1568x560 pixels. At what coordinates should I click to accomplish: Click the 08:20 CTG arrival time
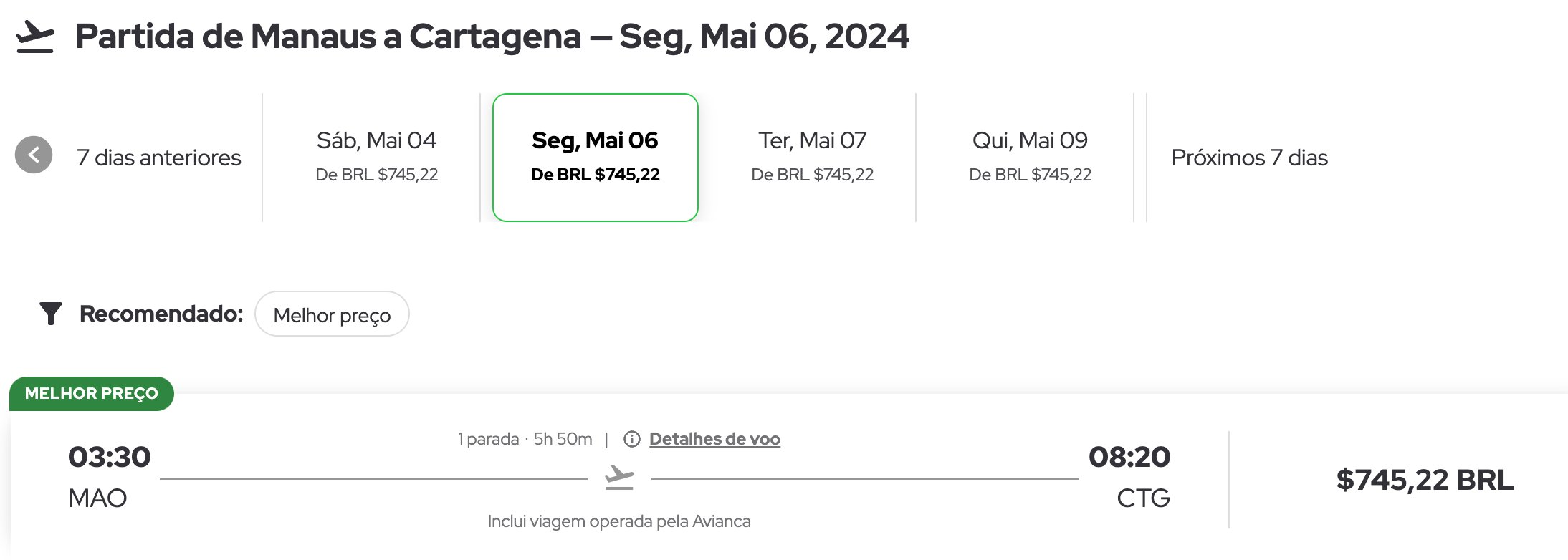click(x=1129, y=476)
